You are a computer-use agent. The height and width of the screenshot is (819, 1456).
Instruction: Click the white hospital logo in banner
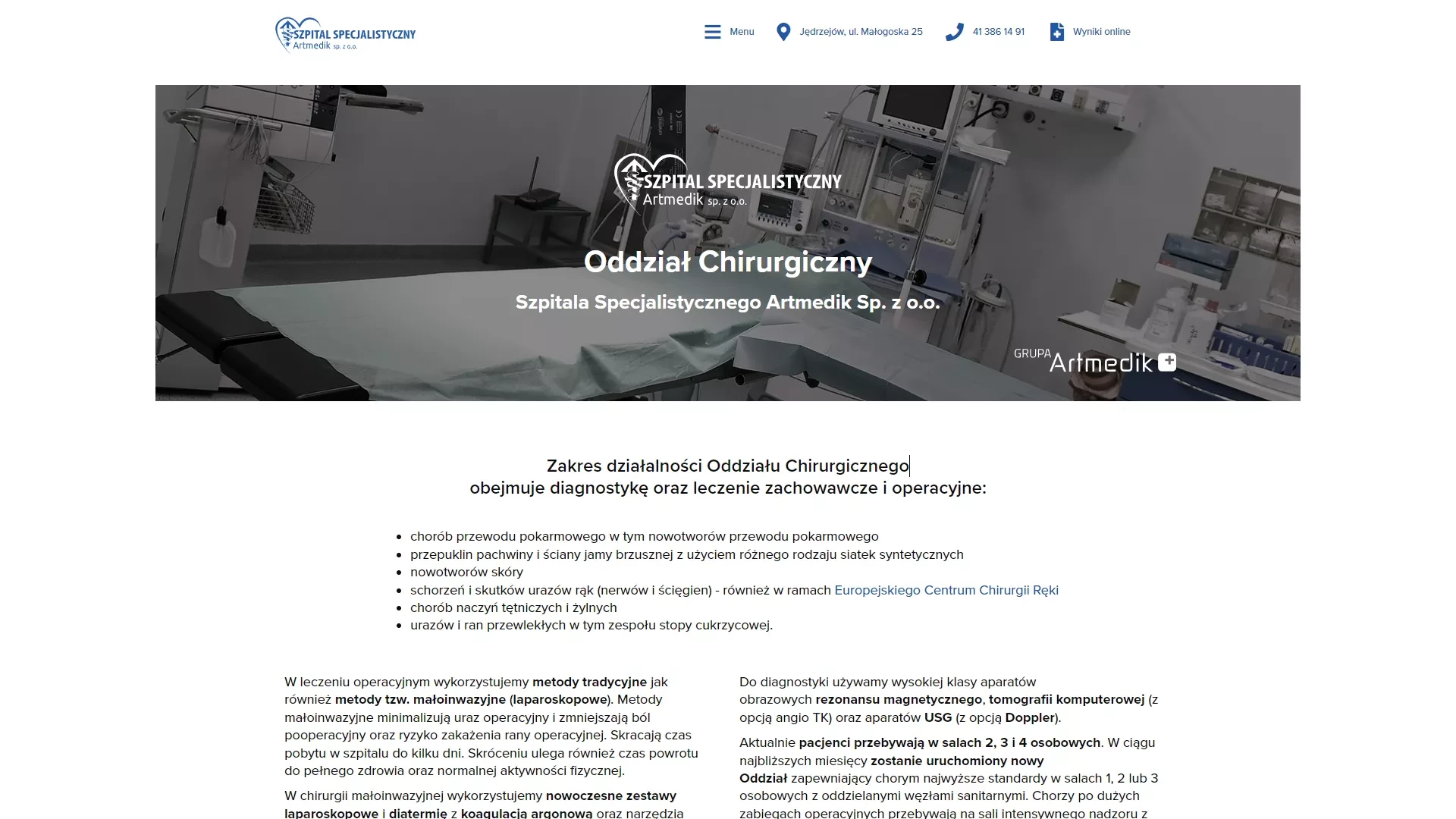pyautogui.click(x=728, y=184)
